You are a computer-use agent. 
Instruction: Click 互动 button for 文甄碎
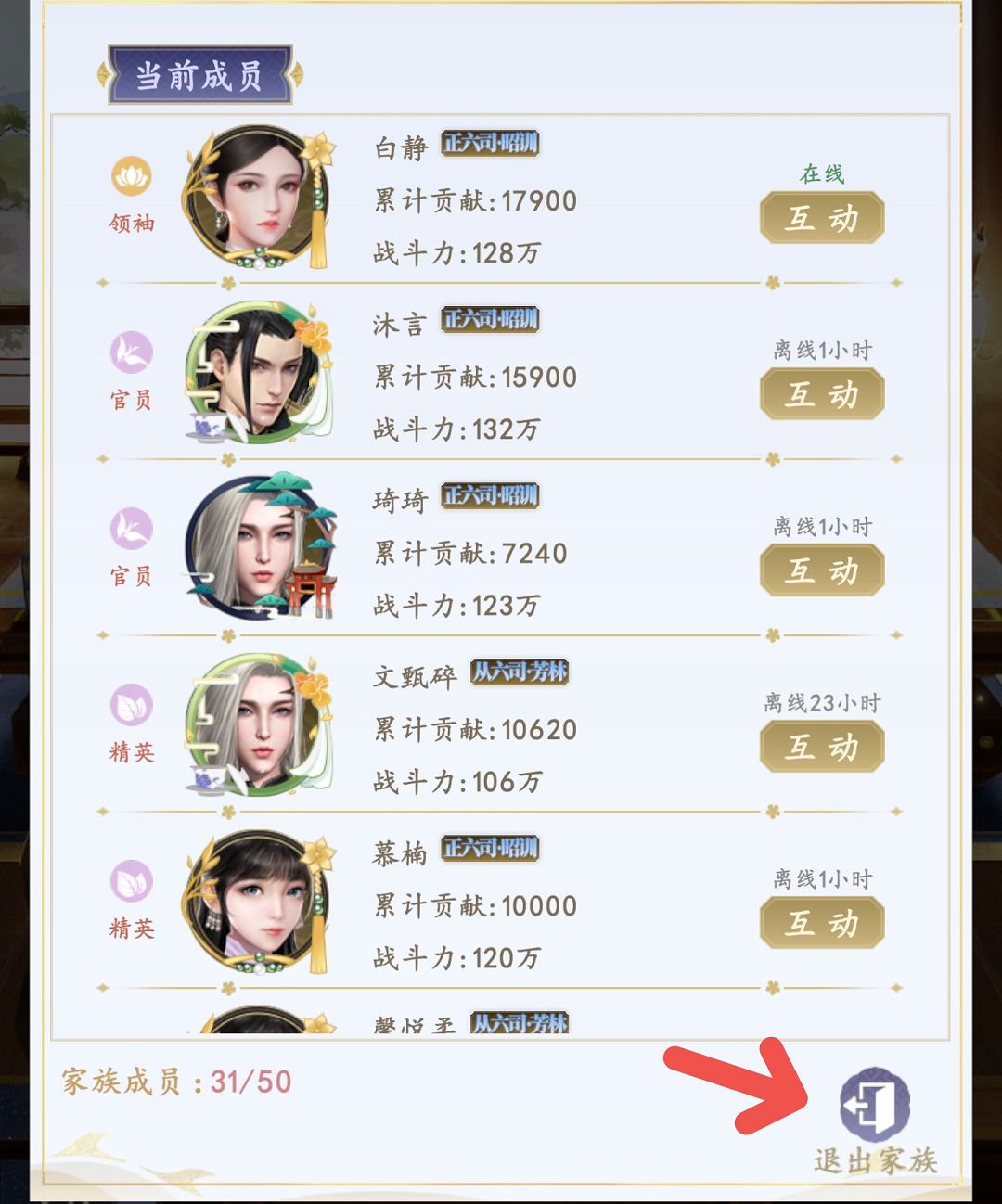click(x=822, y=747)
